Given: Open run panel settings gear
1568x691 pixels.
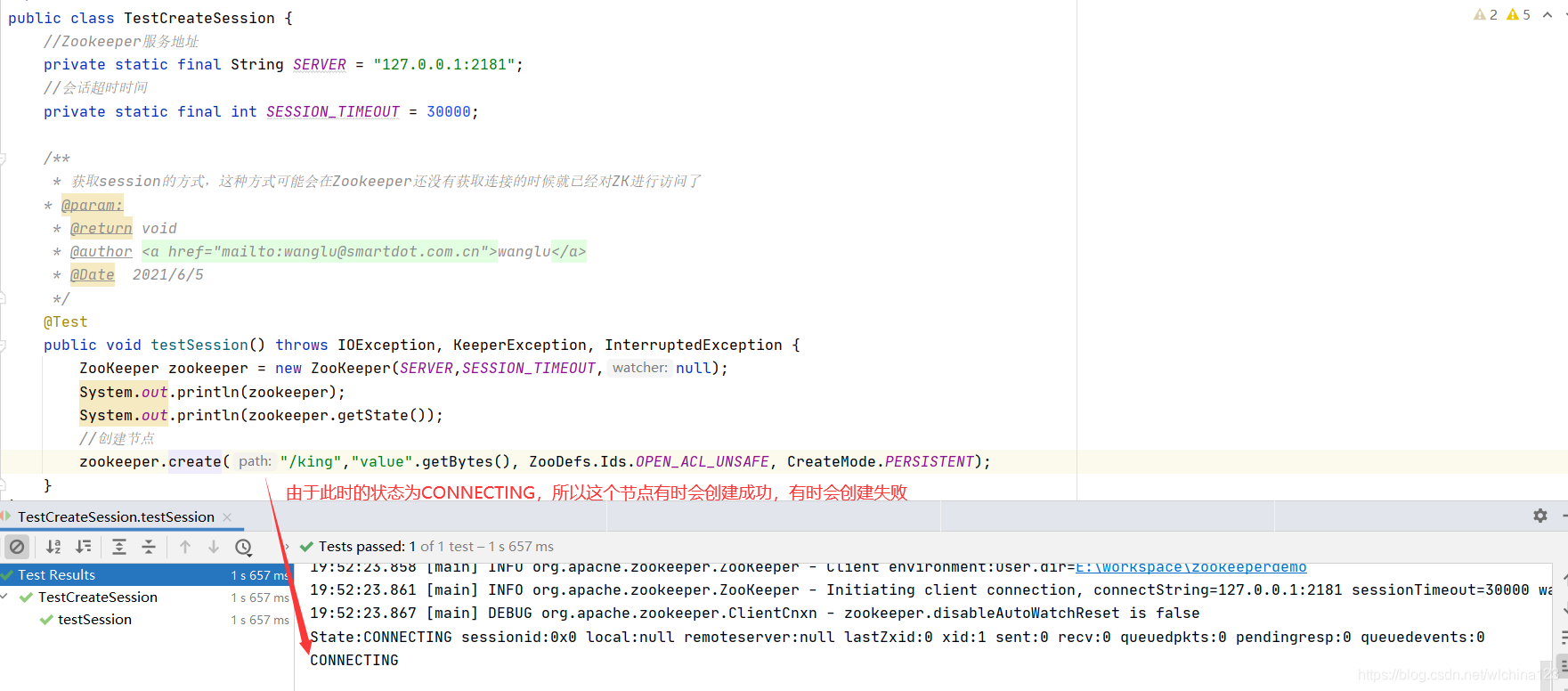Looking at the screenshot, I should click(x=1540, y=516).
